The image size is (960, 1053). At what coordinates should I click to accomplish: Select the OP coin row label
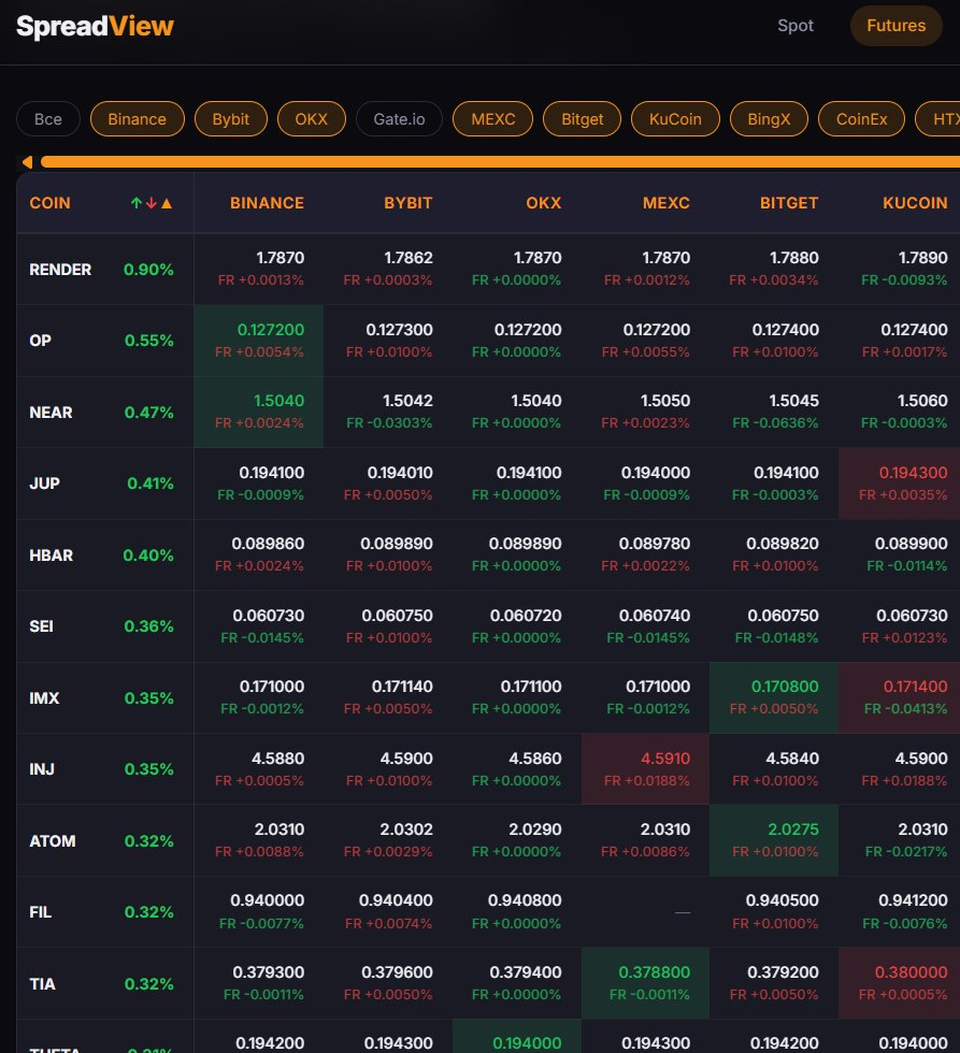click(40, 340)
